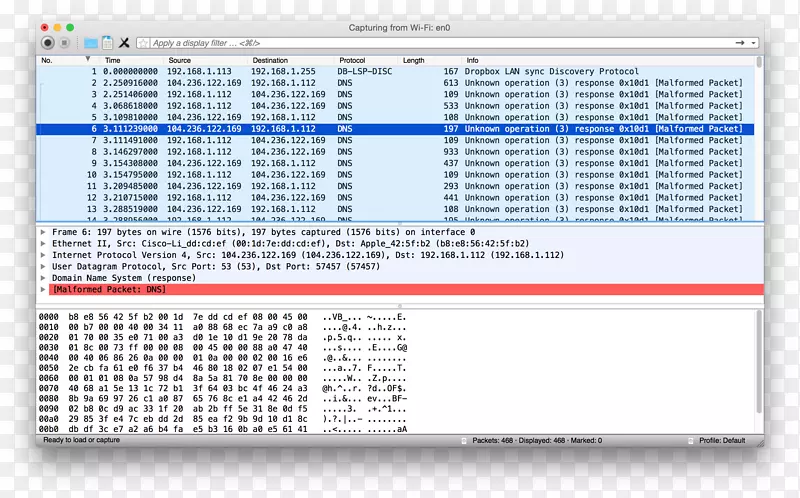Click the stop capture button
This screenshot has width=800, height=498.
click(64, 43)
